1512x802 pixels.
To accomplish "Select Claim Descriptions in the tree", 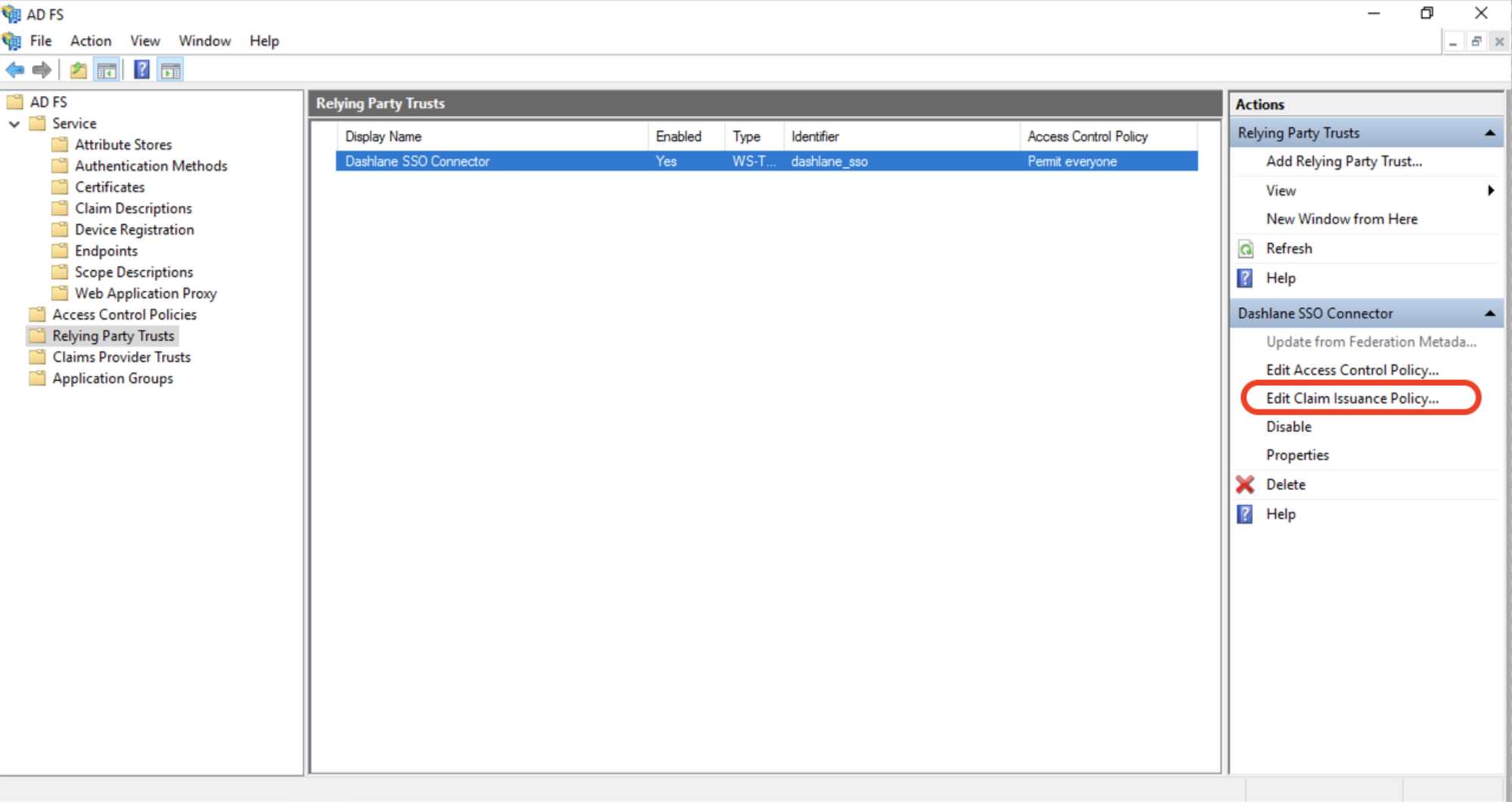I will [x=133, y=208].
